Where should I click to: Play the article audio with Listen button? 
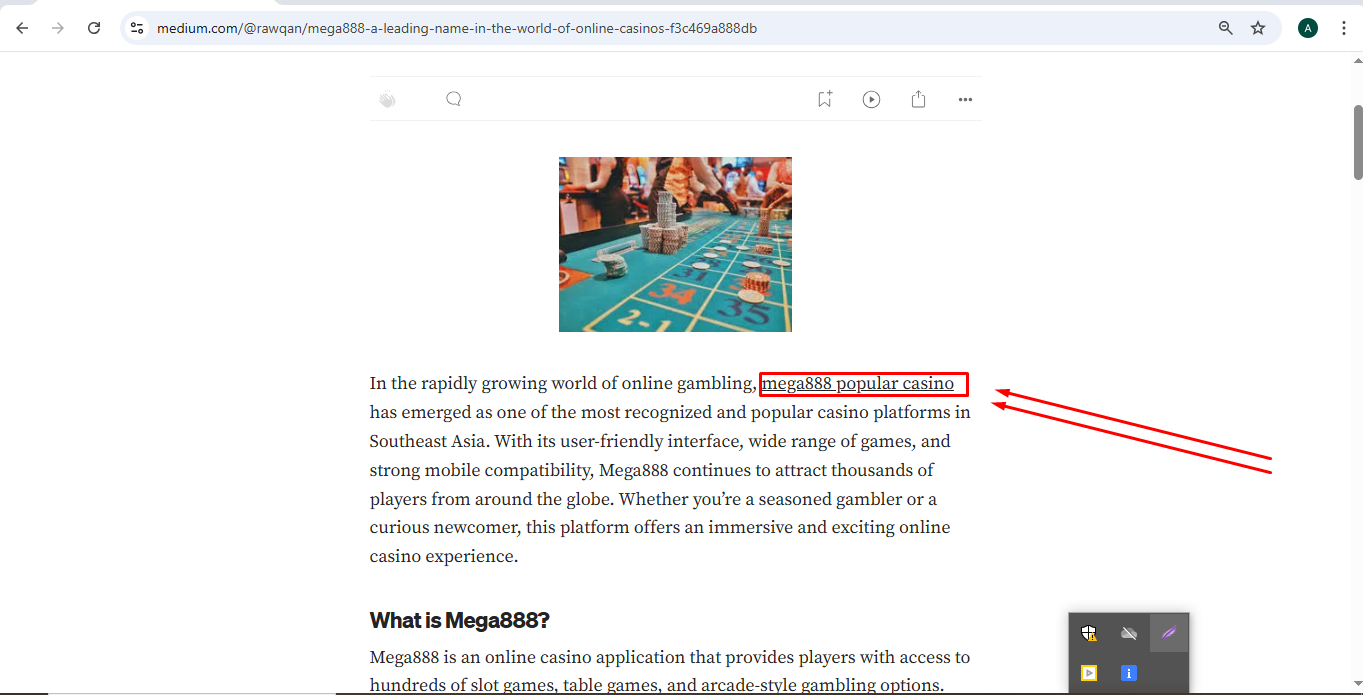(871, 99)
